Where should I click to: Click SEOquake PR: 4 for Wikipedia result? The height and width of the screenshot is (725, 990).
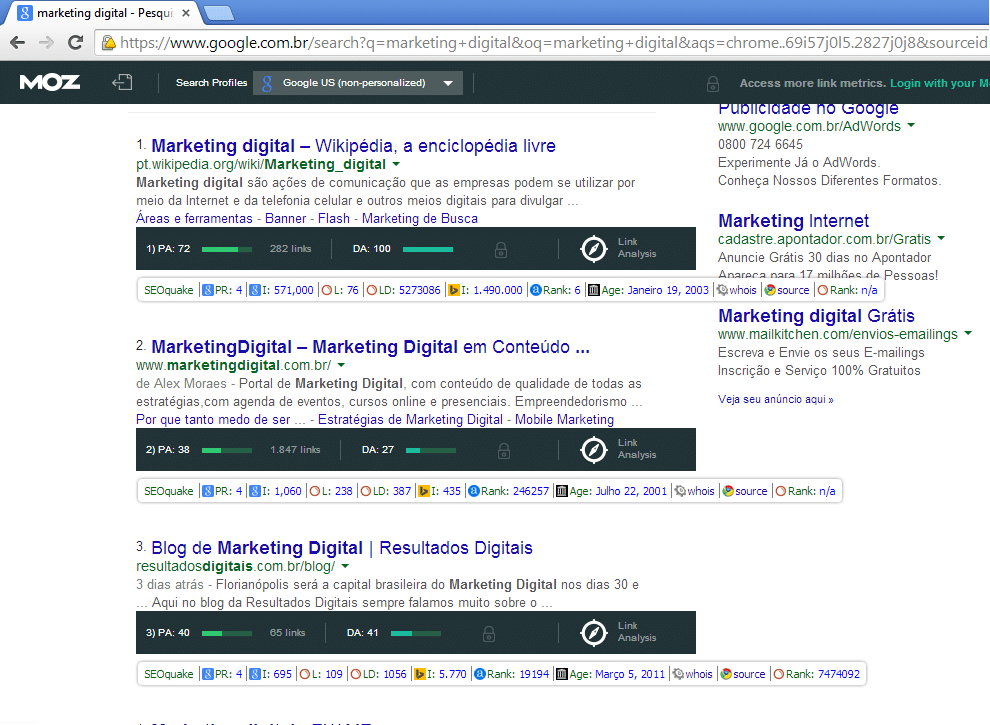(x=222, y=290)
